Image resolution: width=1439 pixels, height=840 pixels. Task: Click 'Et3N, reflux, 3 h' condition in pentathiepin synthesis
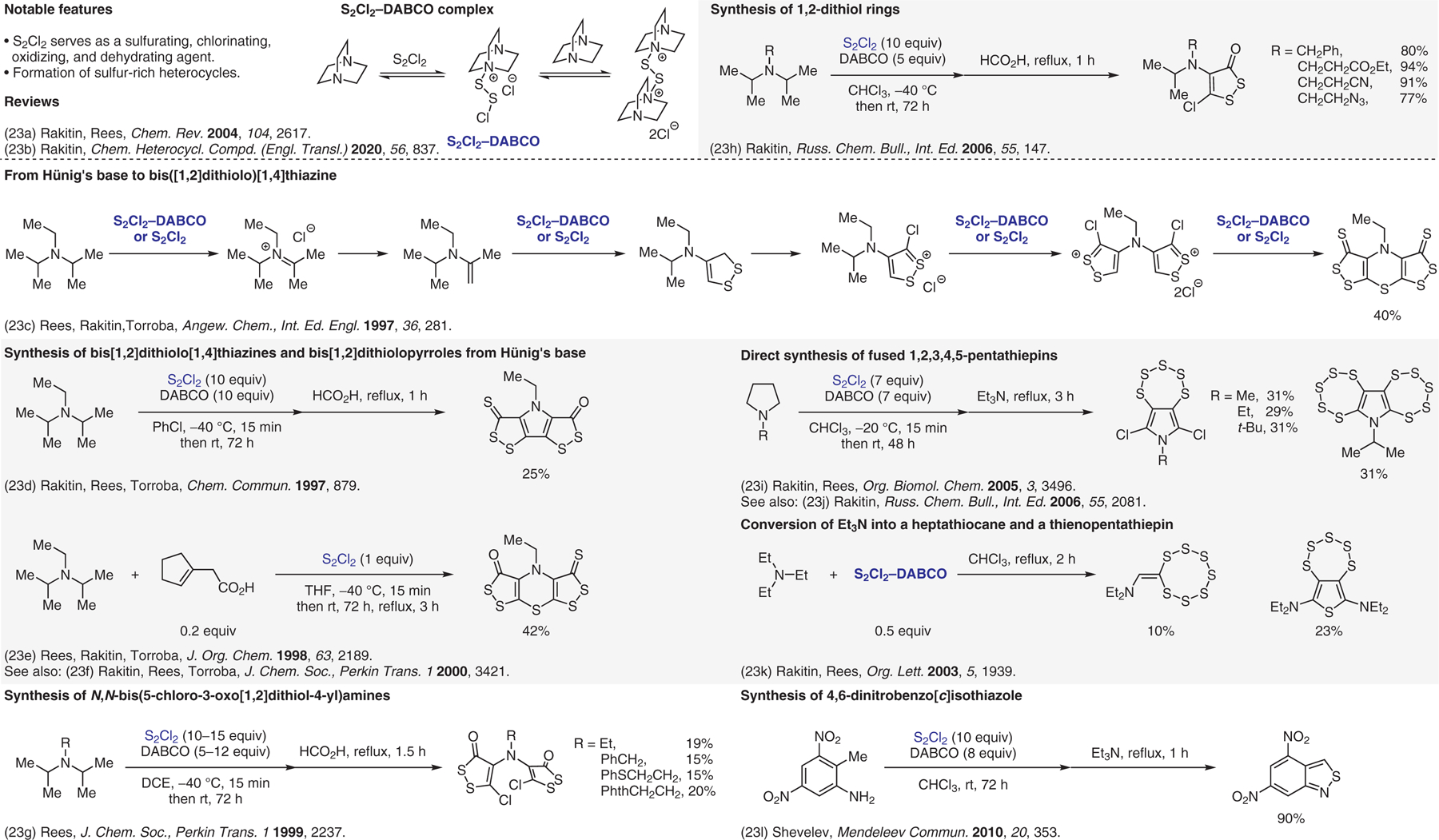tap(1026, 396)
